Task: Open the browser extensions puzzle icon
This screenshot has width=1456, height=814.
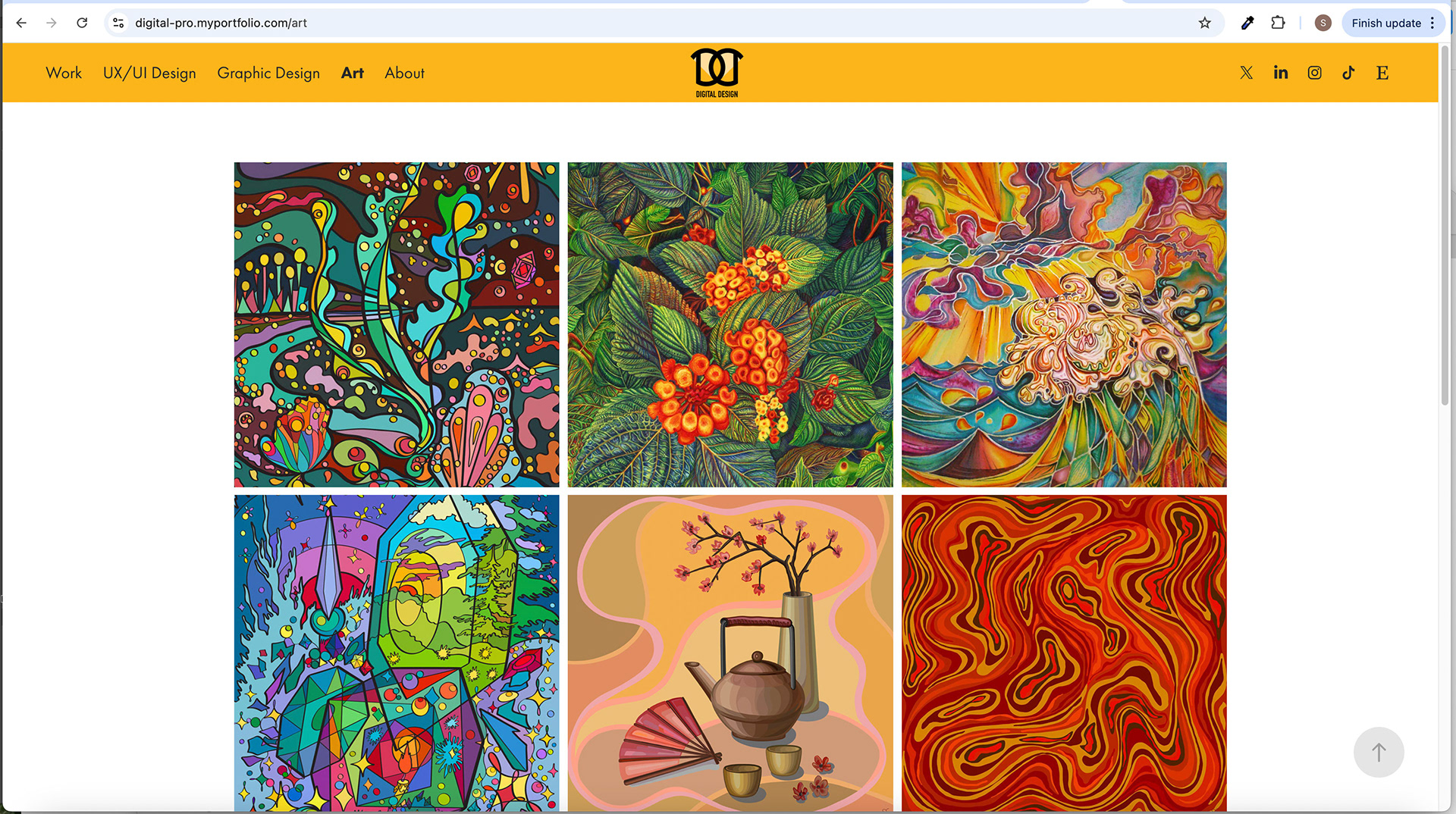Action: point(1278,23)
